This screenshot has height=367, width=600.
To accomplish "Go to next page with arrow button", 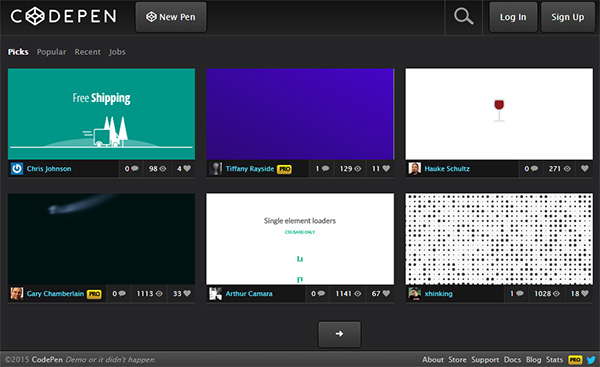I will click(x=339, y=334).
